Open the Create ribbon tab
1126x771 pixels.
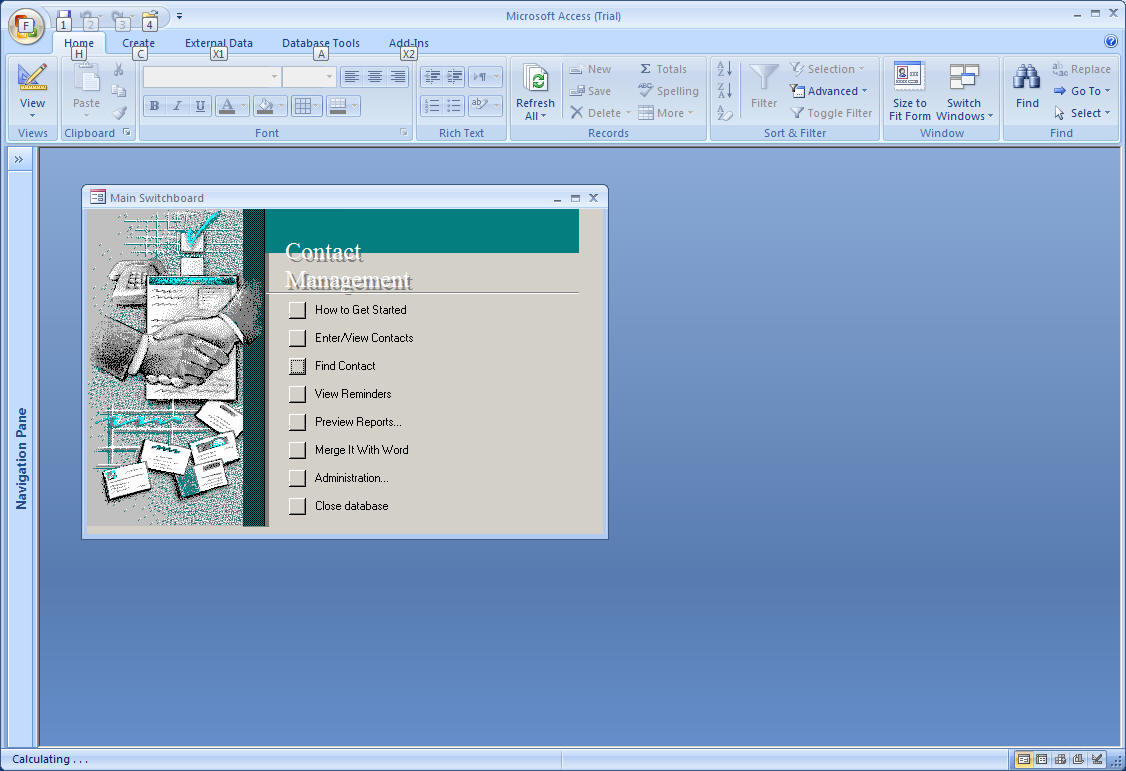[139, 43]
